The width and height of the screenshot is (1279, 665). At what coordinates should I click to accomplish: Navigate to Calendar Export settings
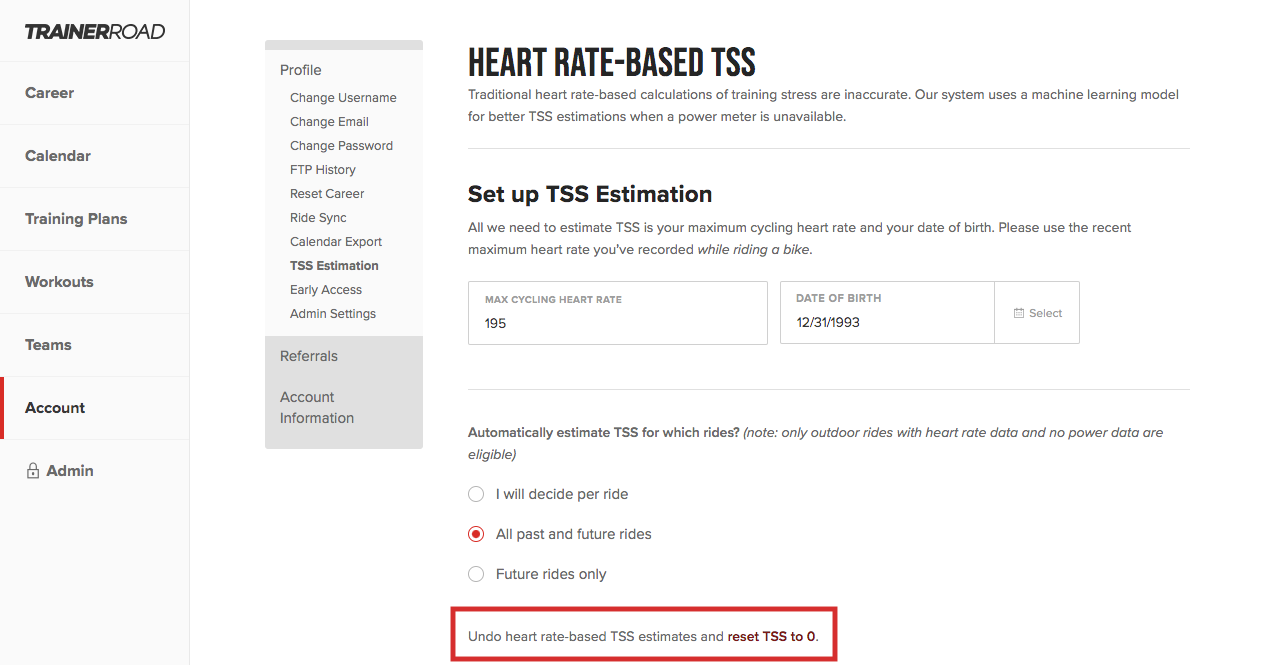336,242
